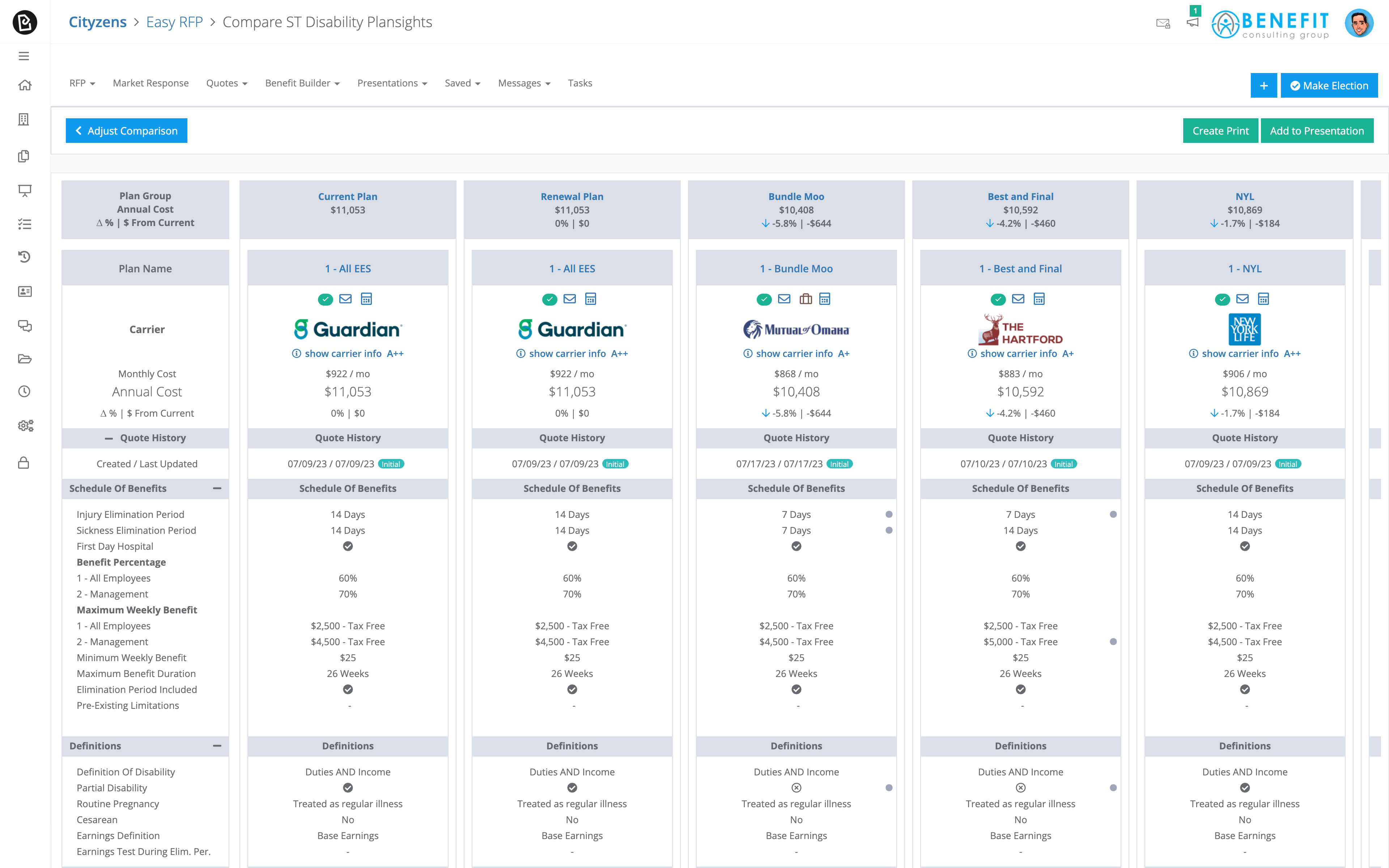Collapse the Schedule Of Benefits section

[217, 489]
